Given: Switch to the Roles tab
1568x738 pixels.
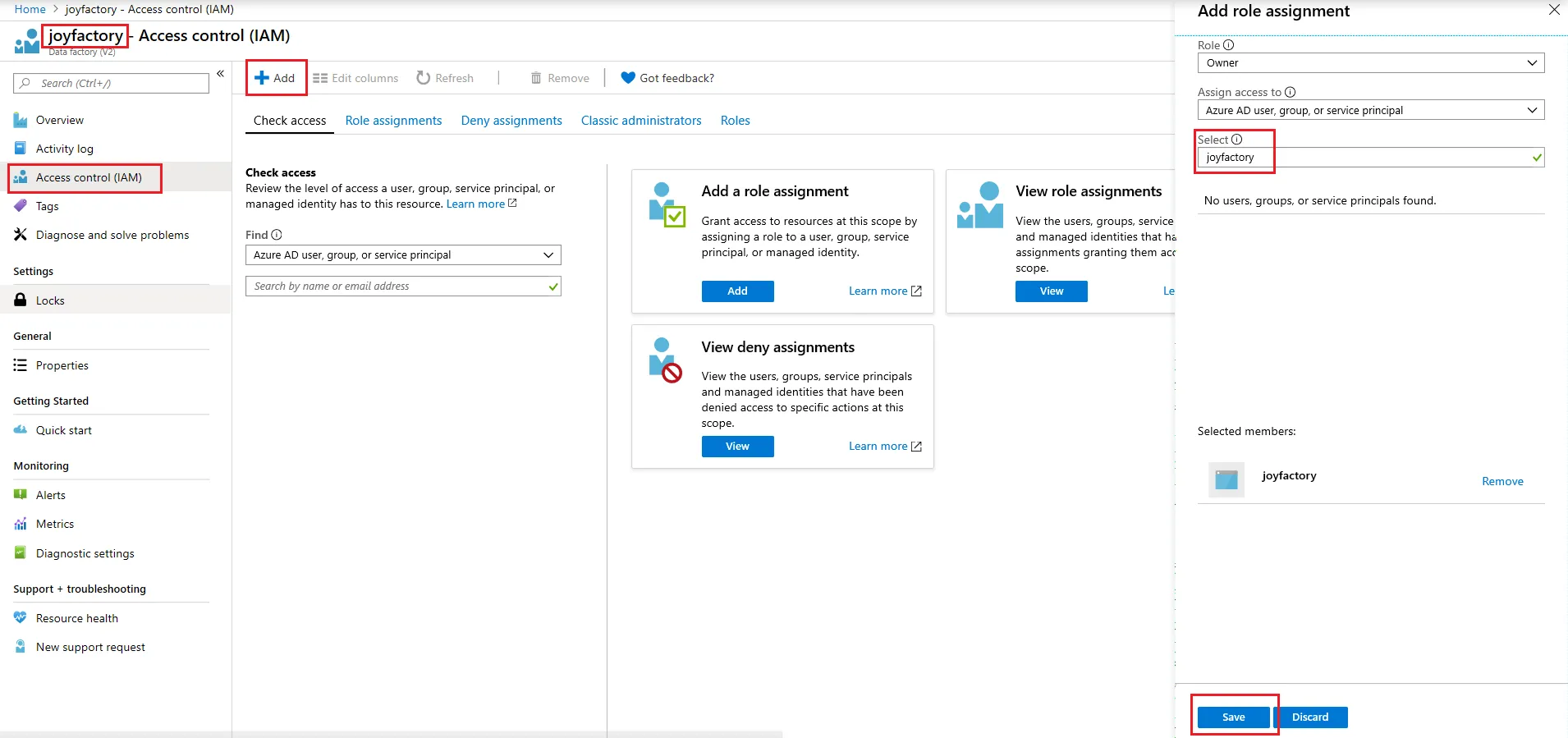Looking at the screenshot, I should 736,121.
